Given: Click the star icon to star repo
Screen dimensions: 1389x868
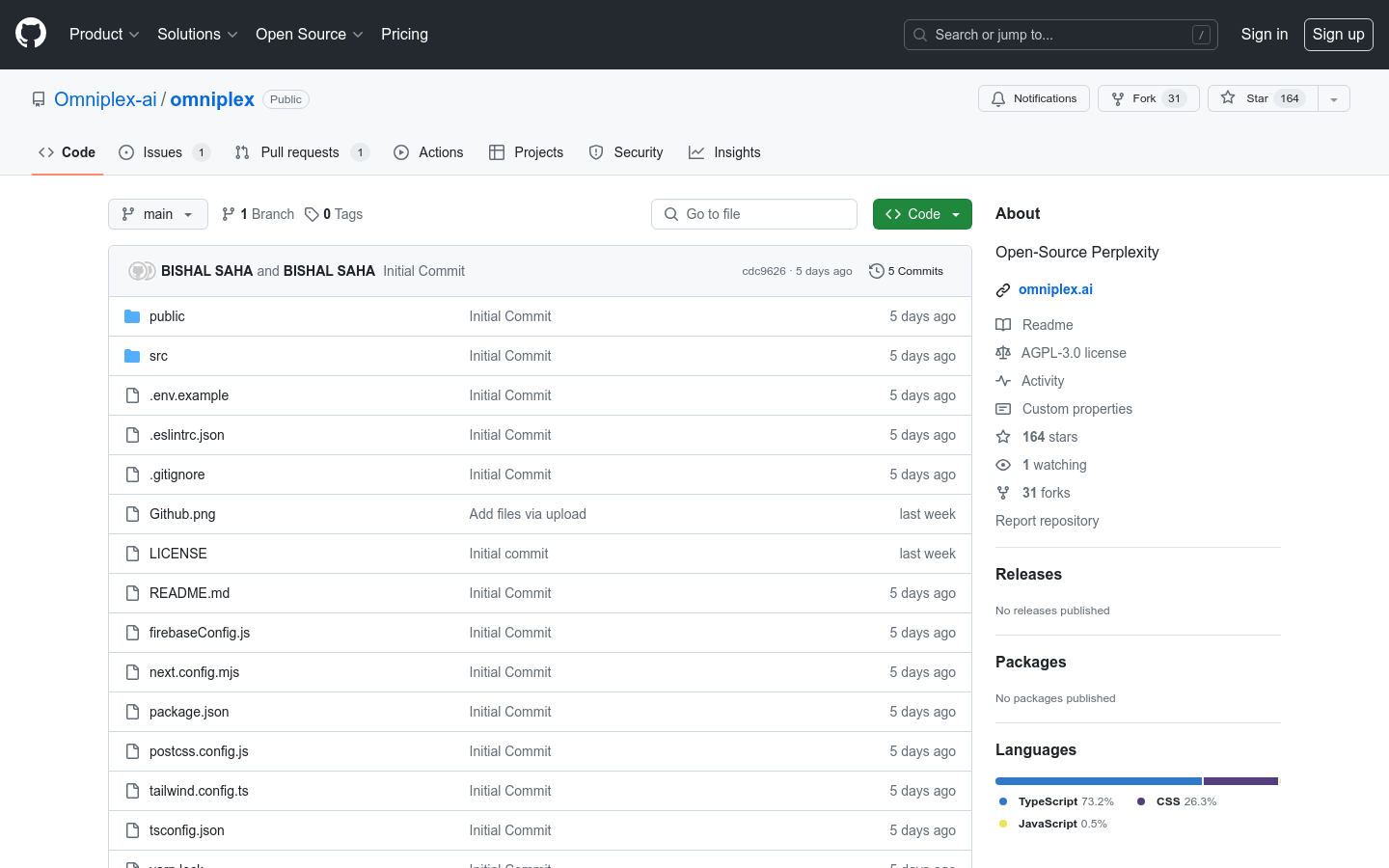Looking at the screenshot, I should (1228, 97).
